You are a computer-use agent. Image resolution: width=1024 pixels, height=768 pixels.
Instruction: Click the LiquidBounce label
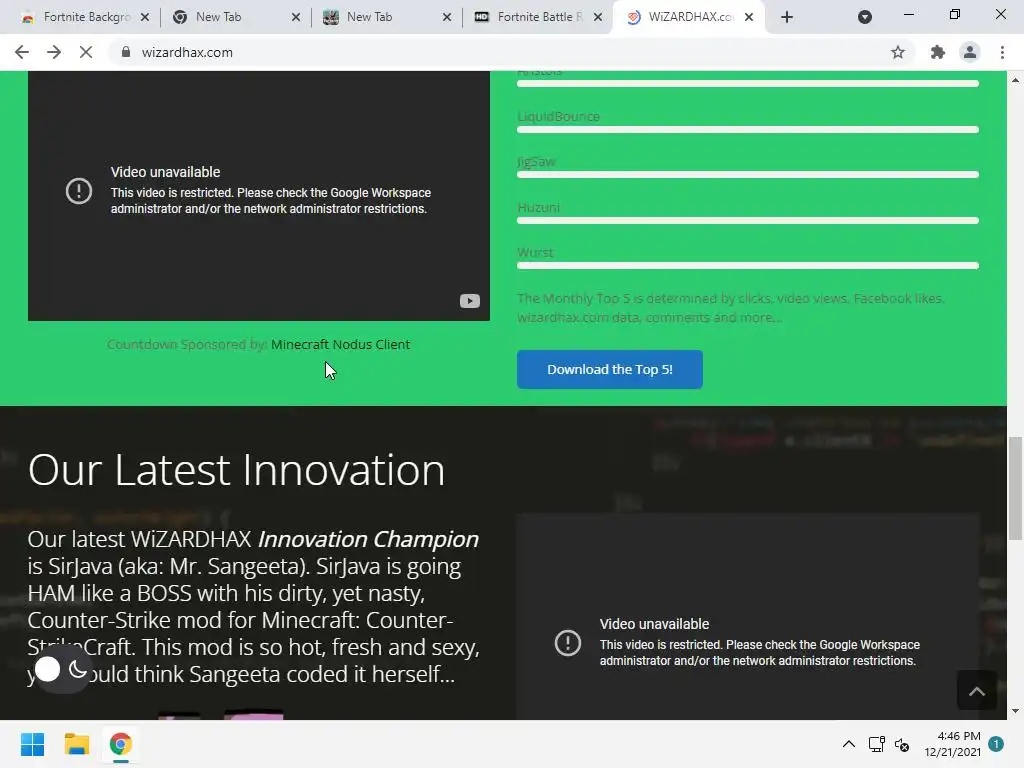pyautogui.click(x=558, y=116)
